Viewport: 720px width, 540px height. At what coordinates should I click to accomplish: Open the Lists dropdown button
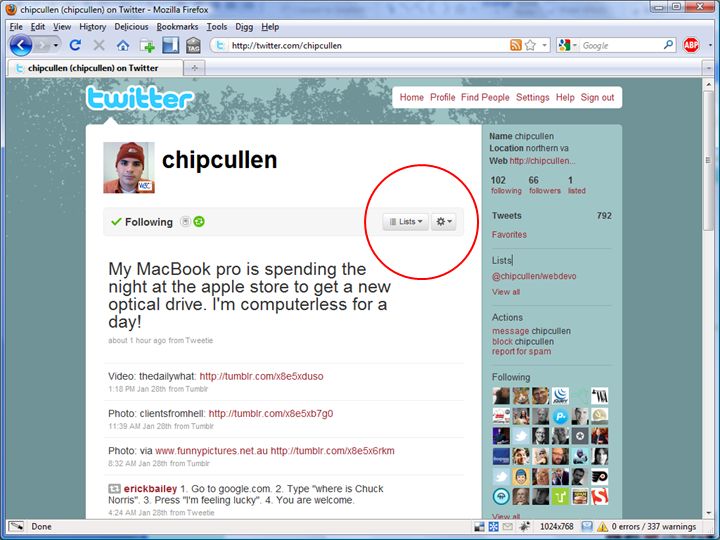pos(405,222)
